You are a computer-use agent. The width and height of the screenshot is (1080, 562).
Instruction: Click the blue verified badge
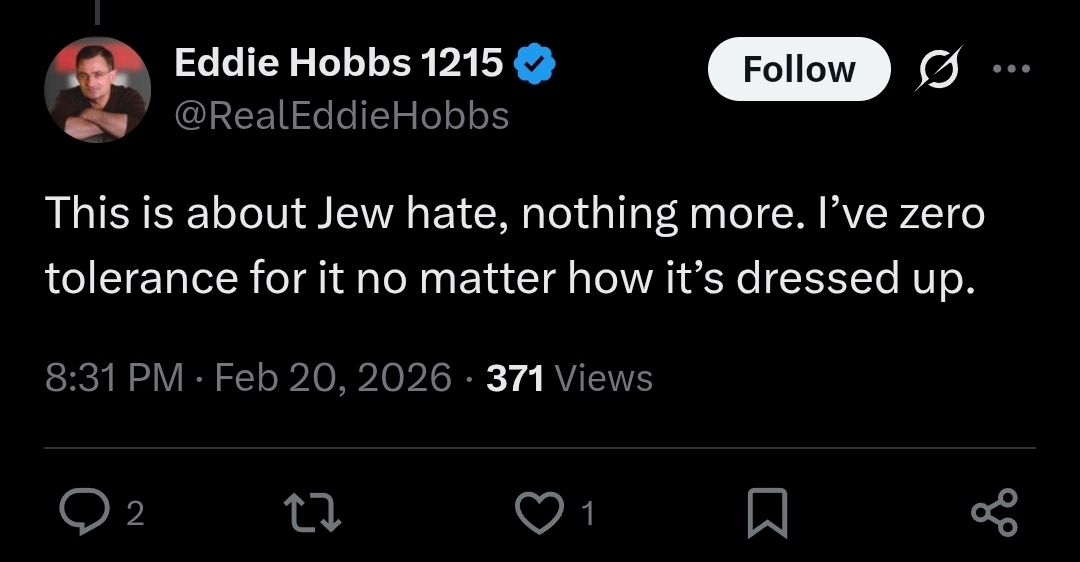(534, 67)
